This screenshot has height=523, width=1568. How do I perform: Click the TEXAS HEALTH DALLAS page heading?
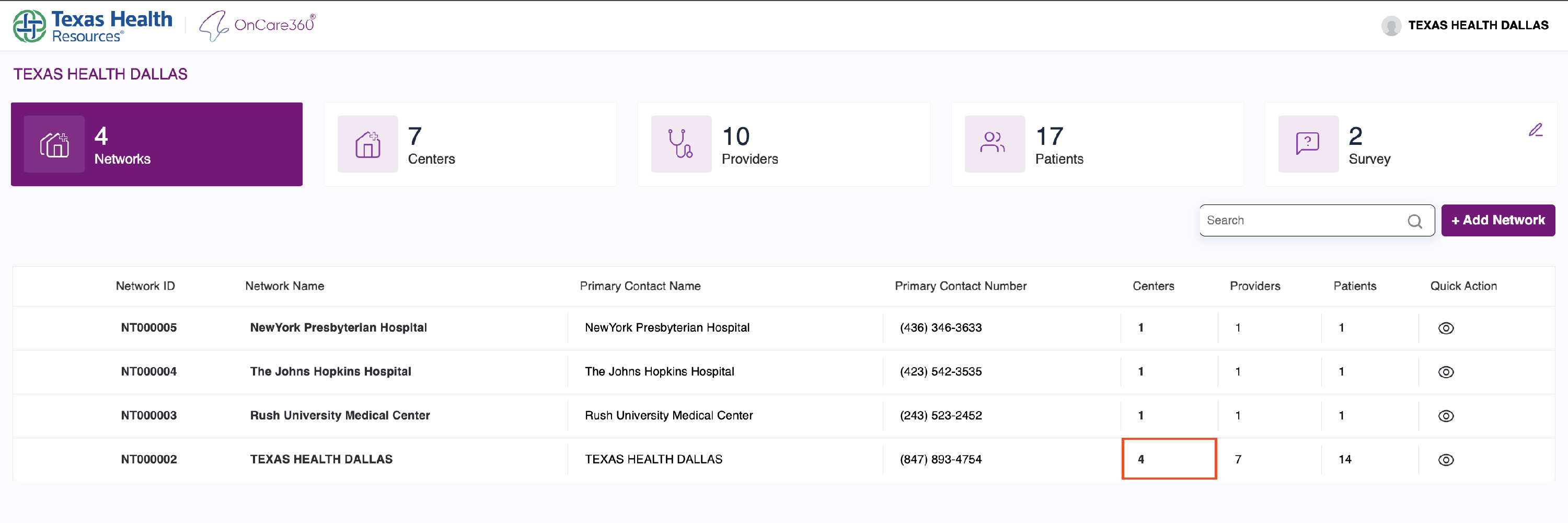click(100, 74)
